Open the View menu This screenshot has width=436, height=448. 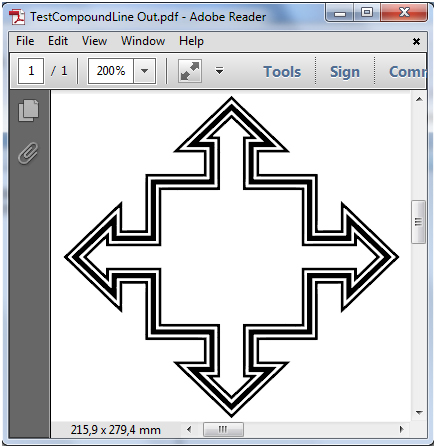(x=95, y=41)
